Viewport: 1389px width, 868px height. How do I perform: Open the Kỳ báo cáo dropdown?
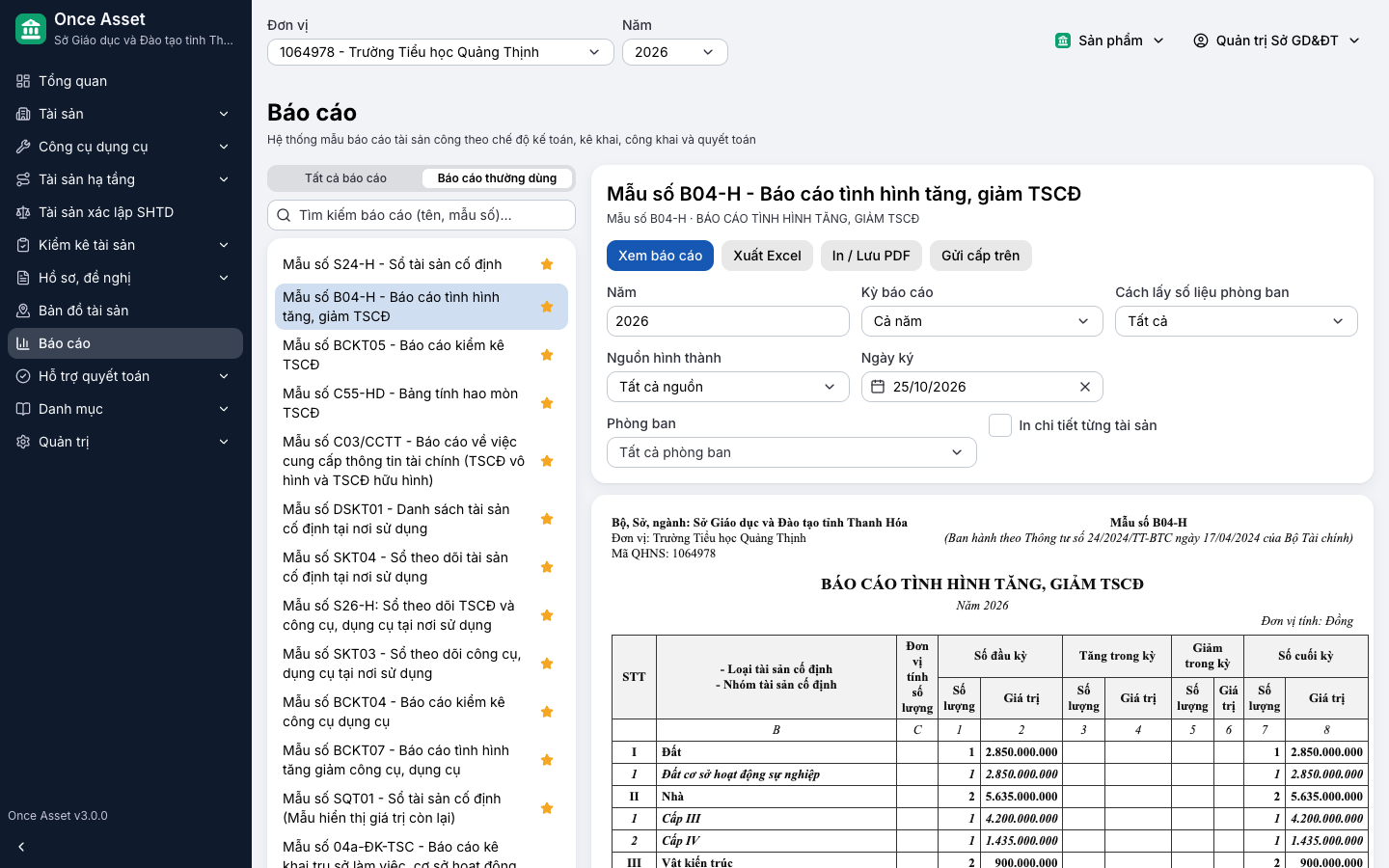[x=982, y=321]
